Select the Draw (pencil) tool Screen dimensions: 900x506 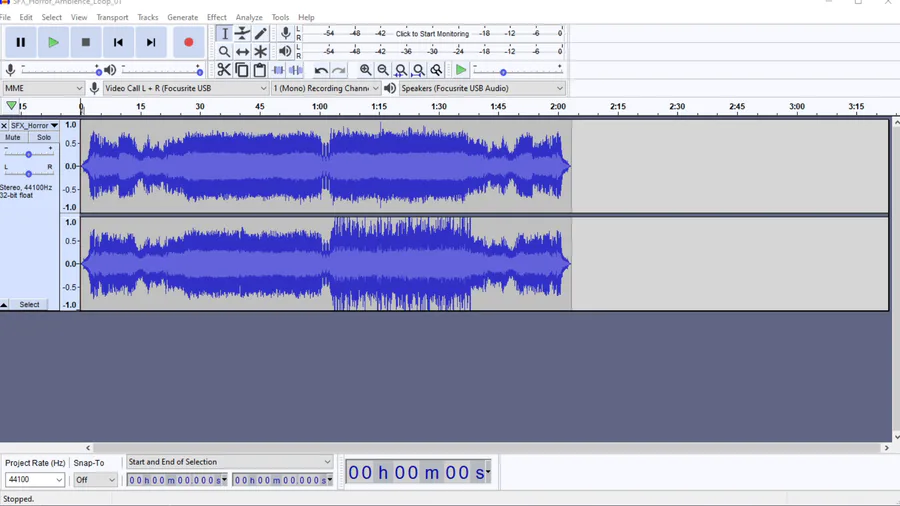pos(261,34)
